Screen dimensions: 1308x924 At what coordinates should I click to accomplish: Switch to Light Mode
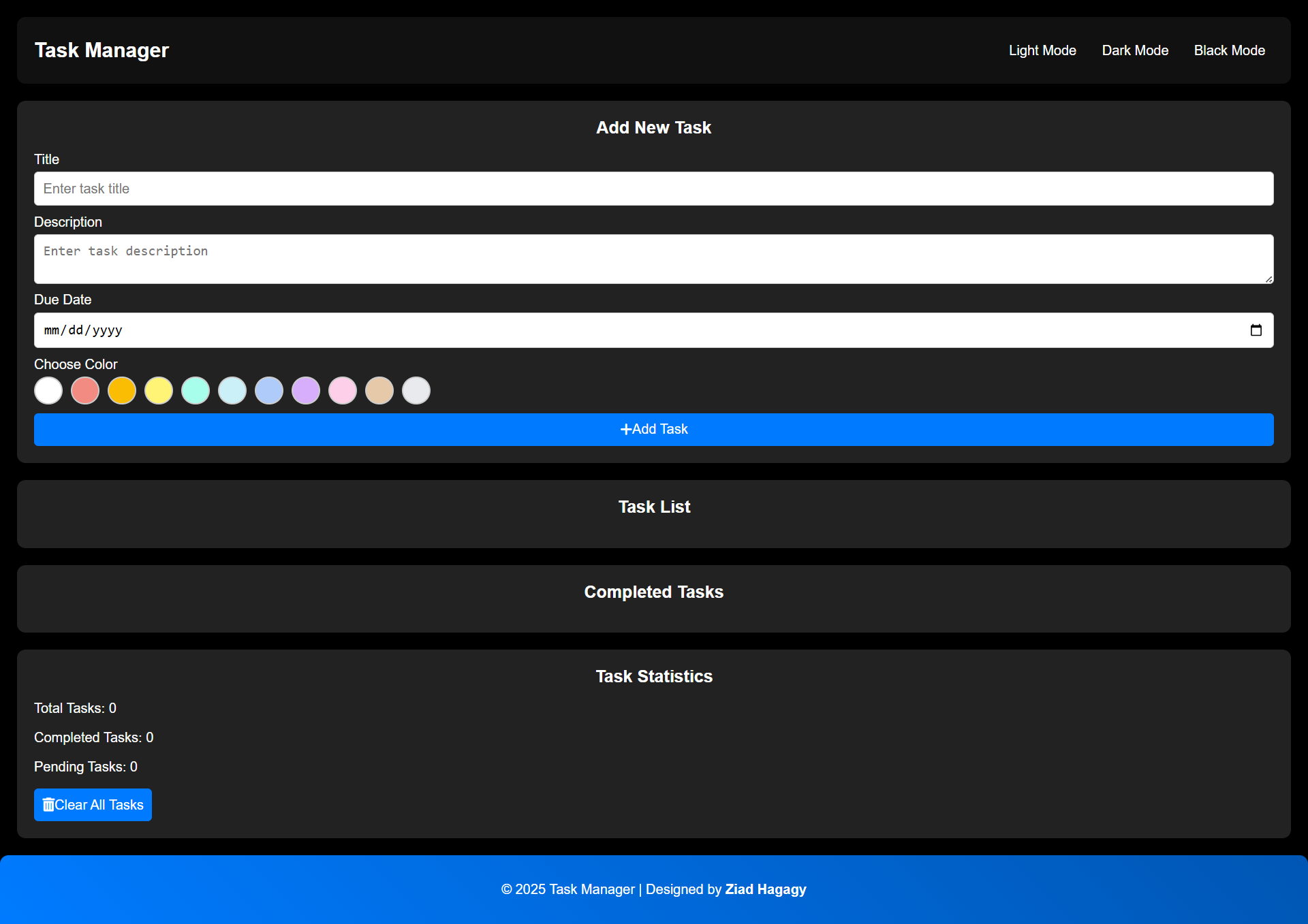[x=1042, y=50]
